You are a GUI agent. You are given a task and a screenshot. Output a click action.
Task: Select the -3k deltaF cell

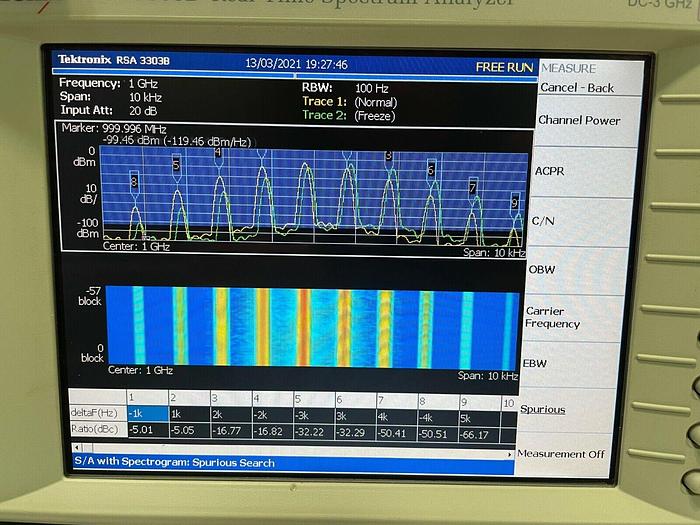[314, 416]
